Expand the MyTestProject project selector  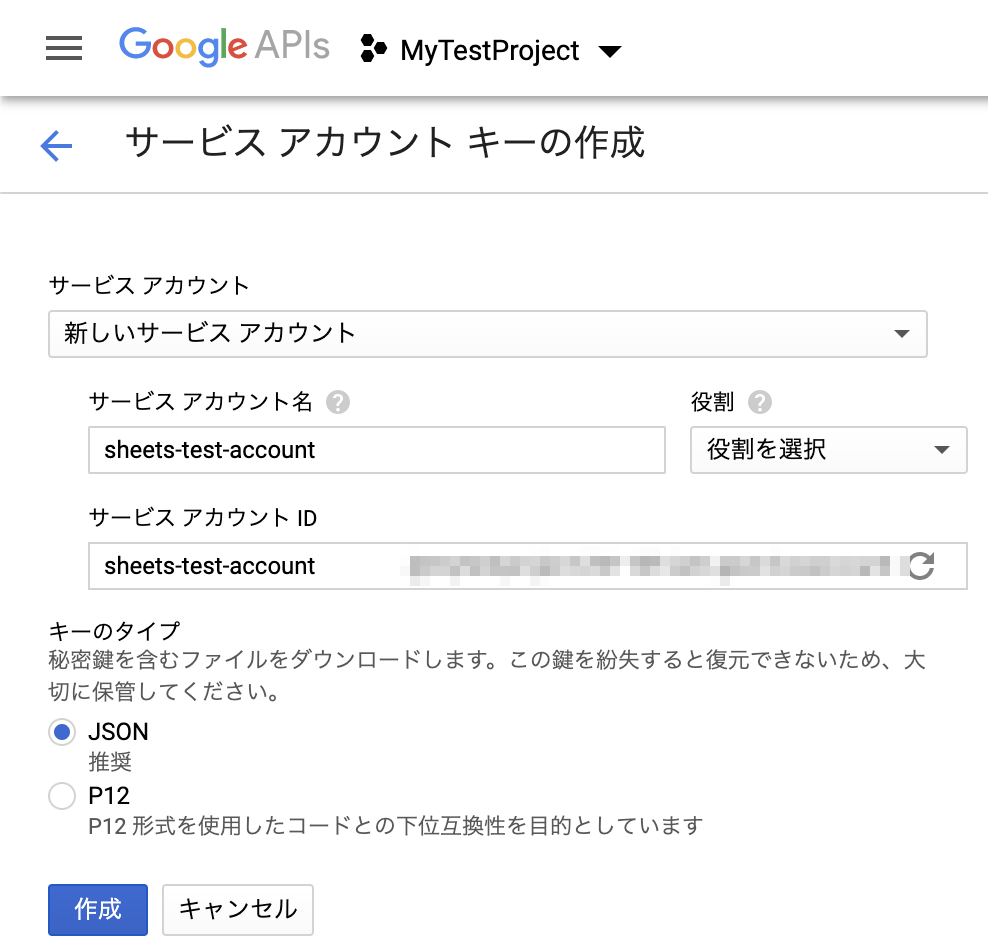point(492,49)
